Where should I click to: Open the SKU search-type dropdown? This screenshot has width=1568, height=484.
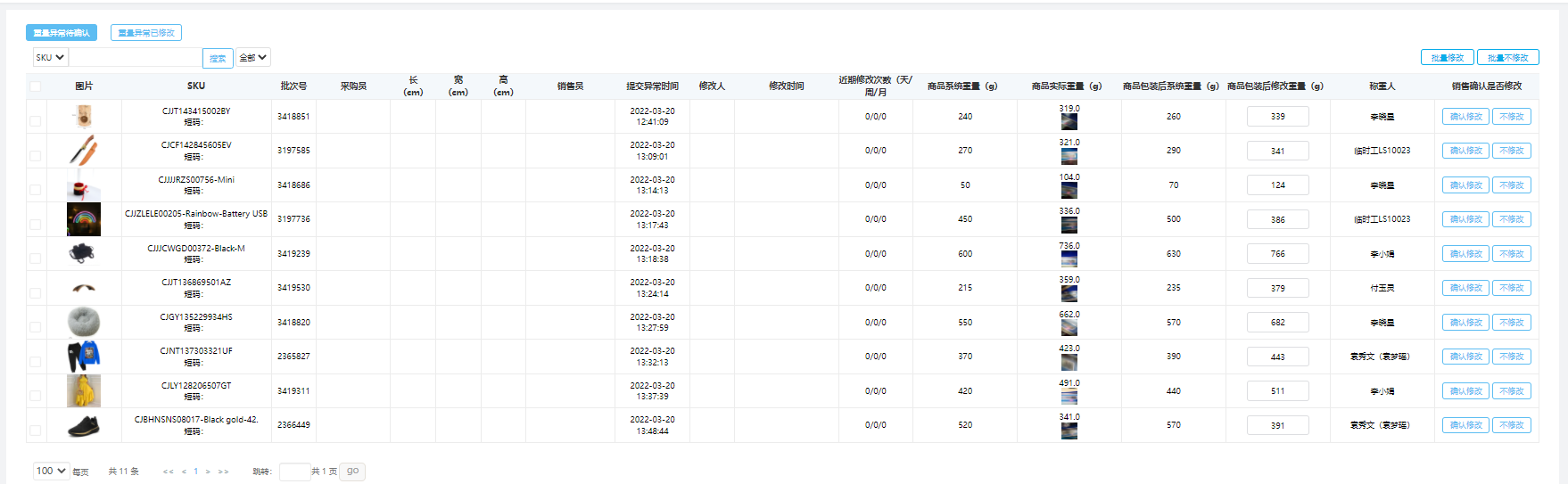pyautogui.click(x=50, y=57)
